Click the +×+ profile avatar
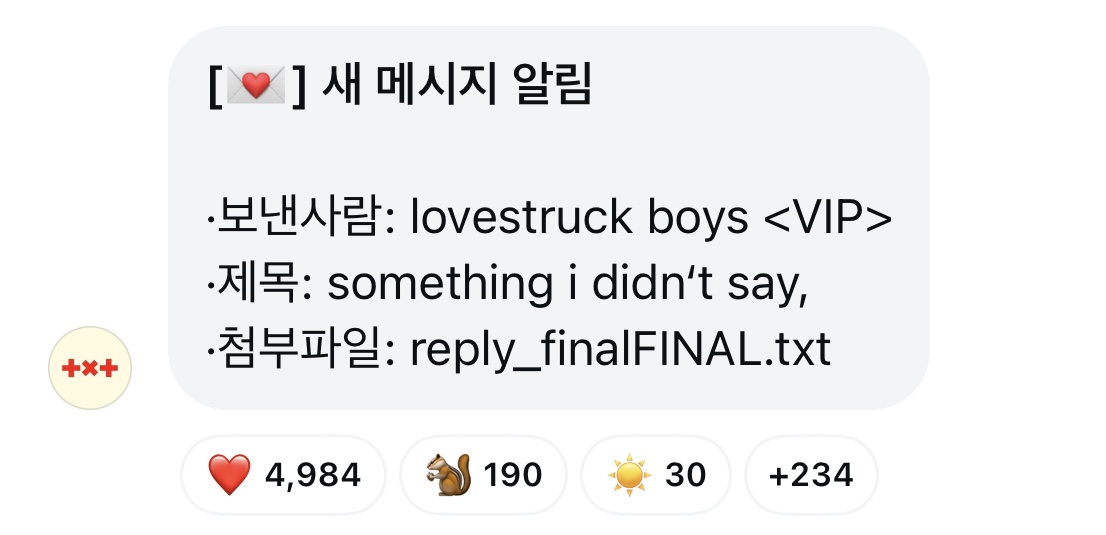The width and height of the screenshot is (1106, 535). 90,368
